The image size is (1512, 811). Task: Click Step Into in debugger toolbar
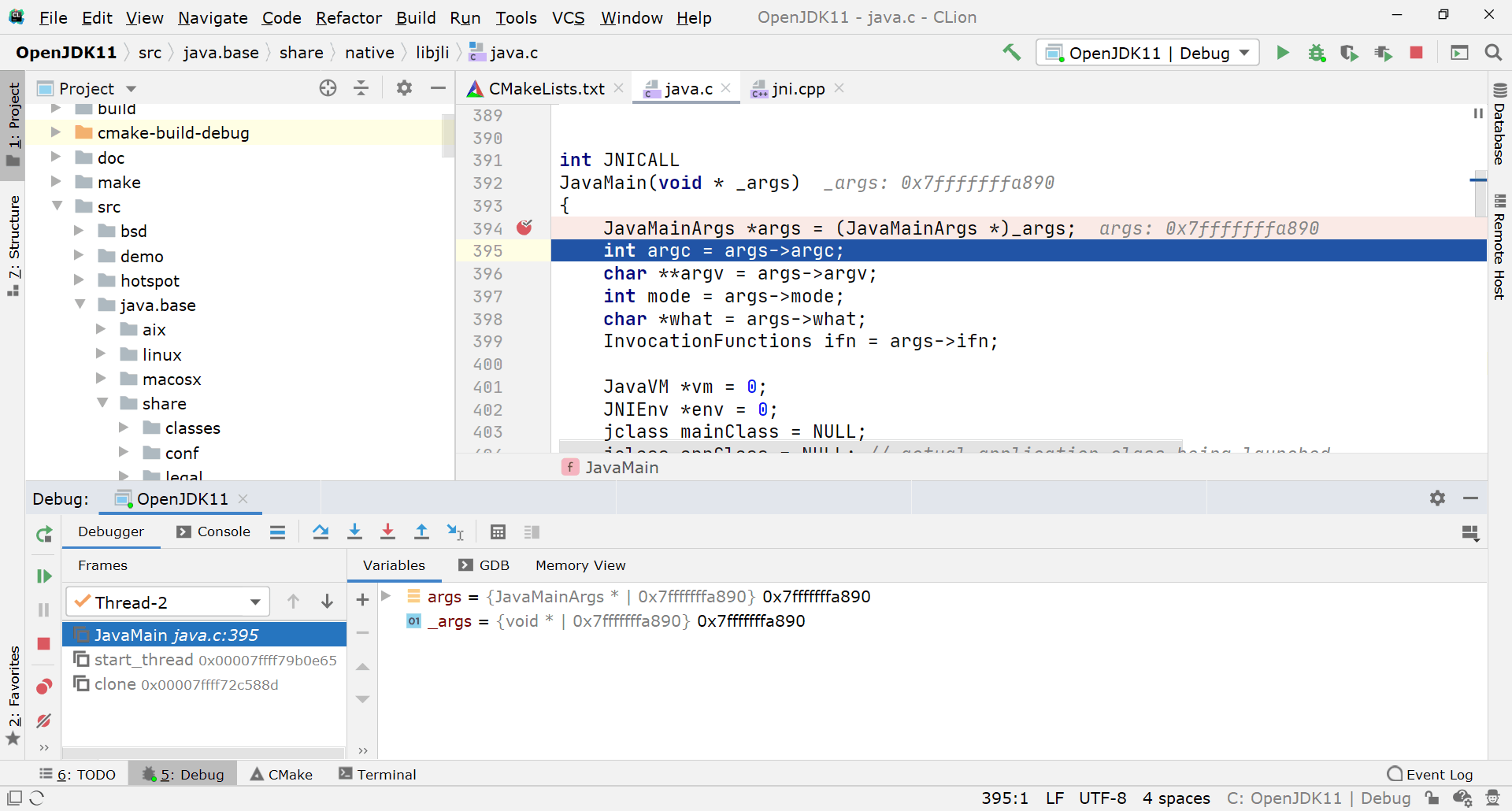(x=354, y=532)
